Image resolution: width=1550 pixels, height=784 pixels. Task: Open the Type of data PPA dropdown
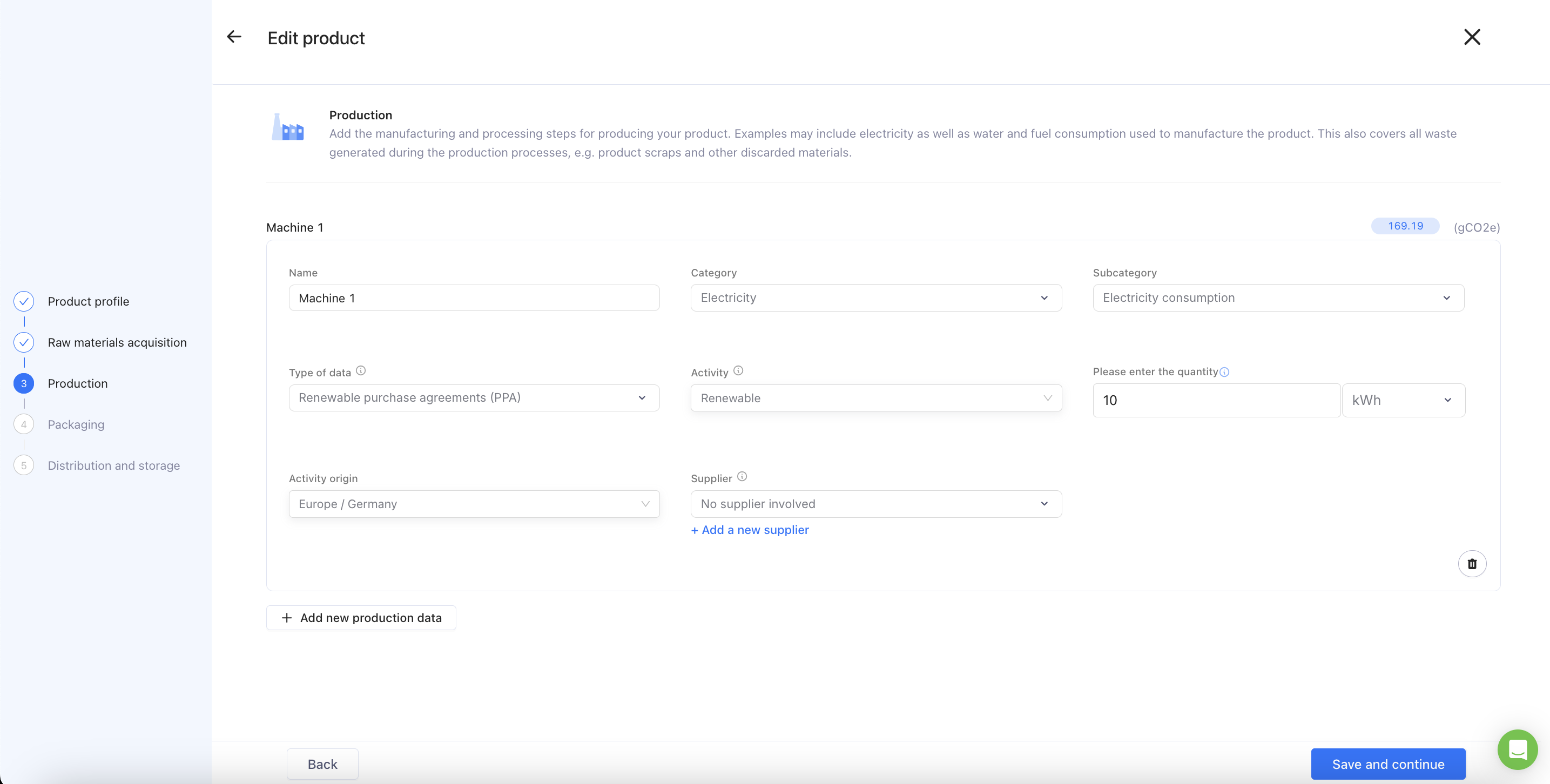(x=474, y=398)
